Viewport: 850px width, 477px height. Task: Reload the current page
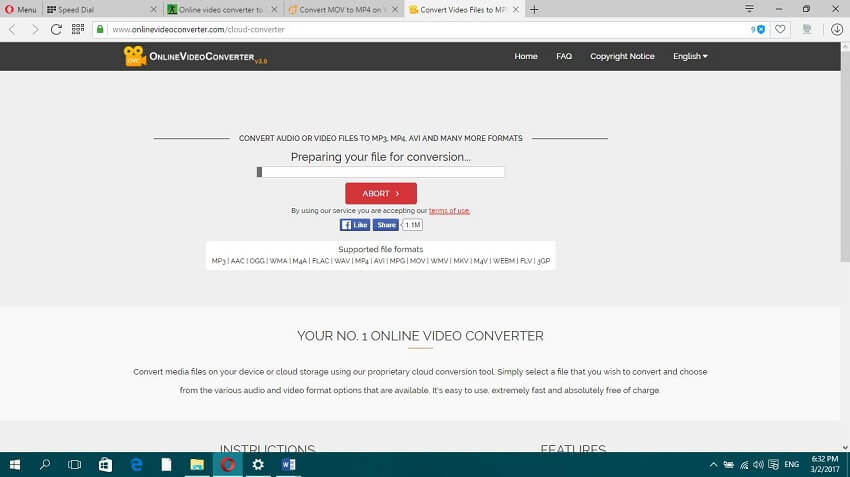(56, 29)
